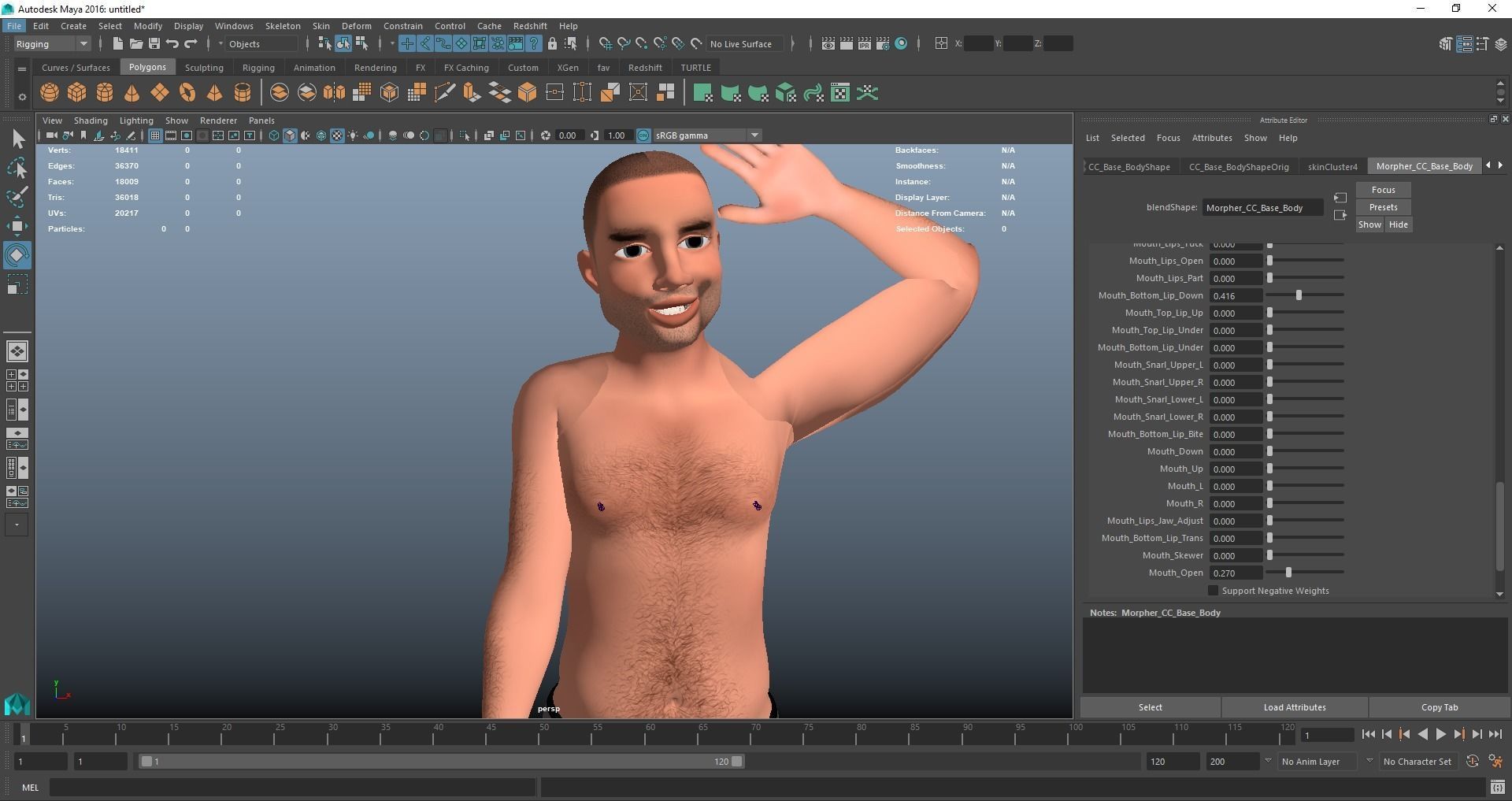
Task: Create a polygon pipe from the shelf
Action: [x=243, y=93]
